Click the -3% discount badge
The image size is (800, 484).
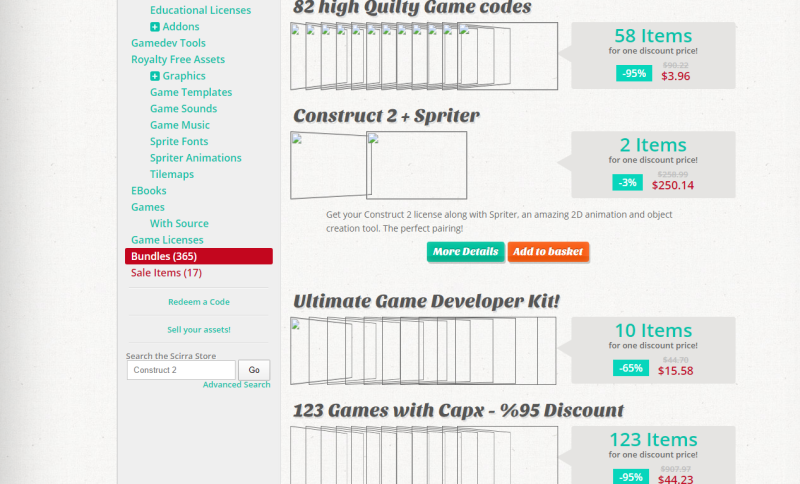tap(628, 183)
